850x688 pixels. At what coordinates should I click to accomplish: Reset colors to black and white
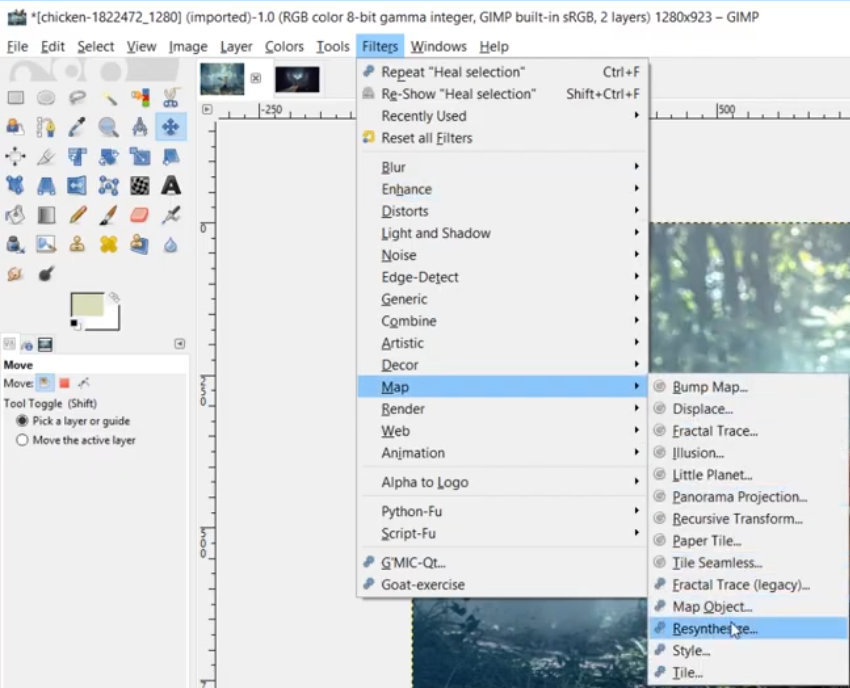75,324
